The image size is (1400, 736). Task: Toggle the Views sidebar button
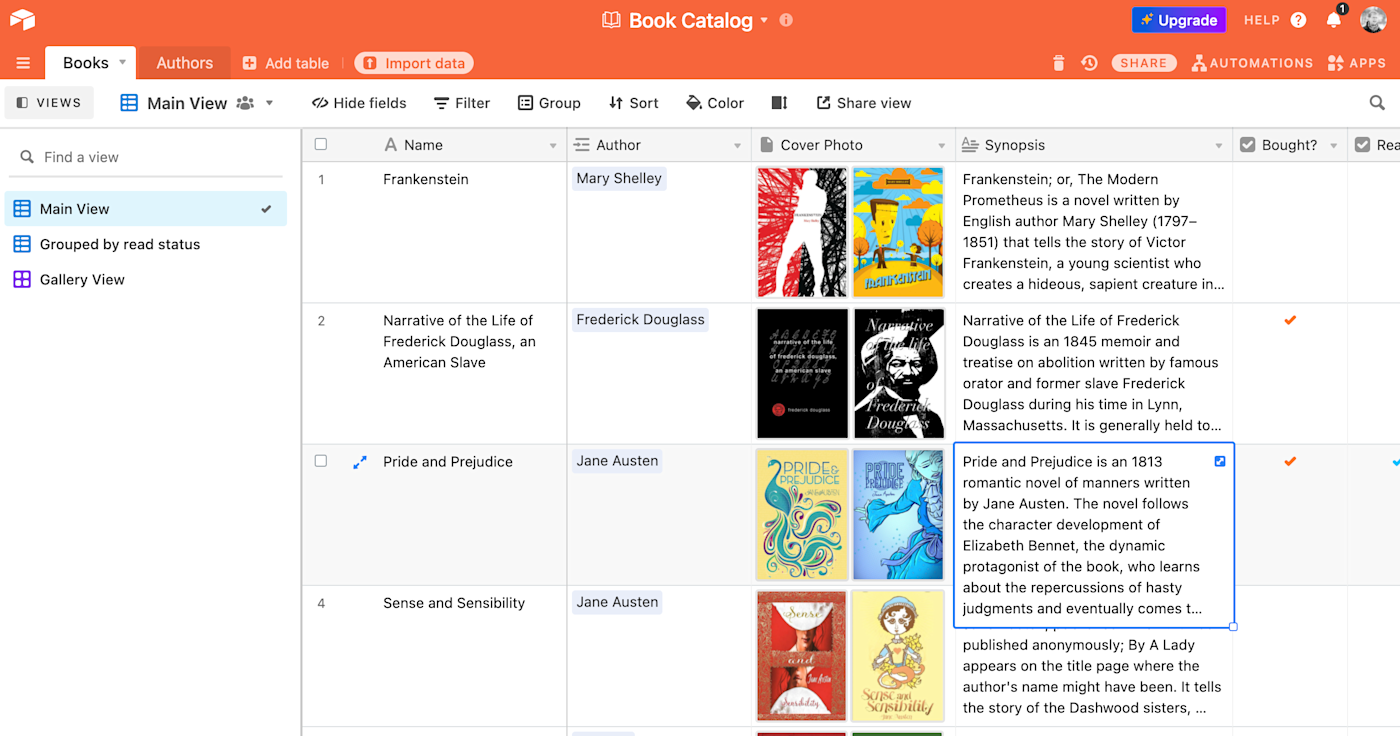pos(49,103)
